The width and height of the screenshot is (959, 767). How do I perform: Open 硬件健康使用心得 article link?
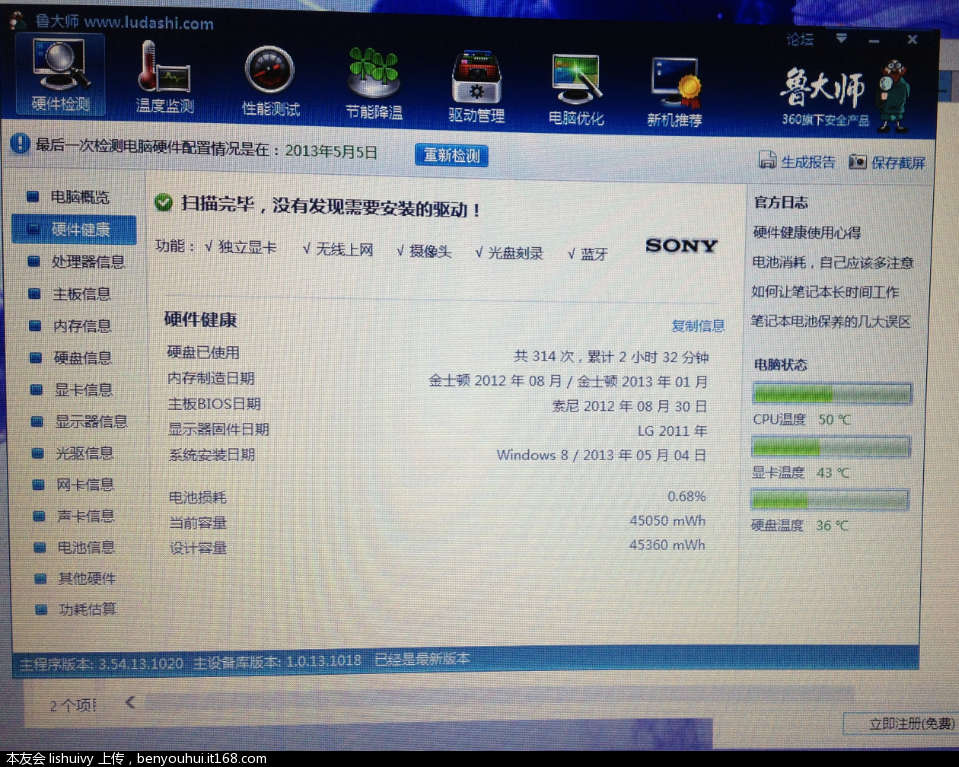[807, 232]
